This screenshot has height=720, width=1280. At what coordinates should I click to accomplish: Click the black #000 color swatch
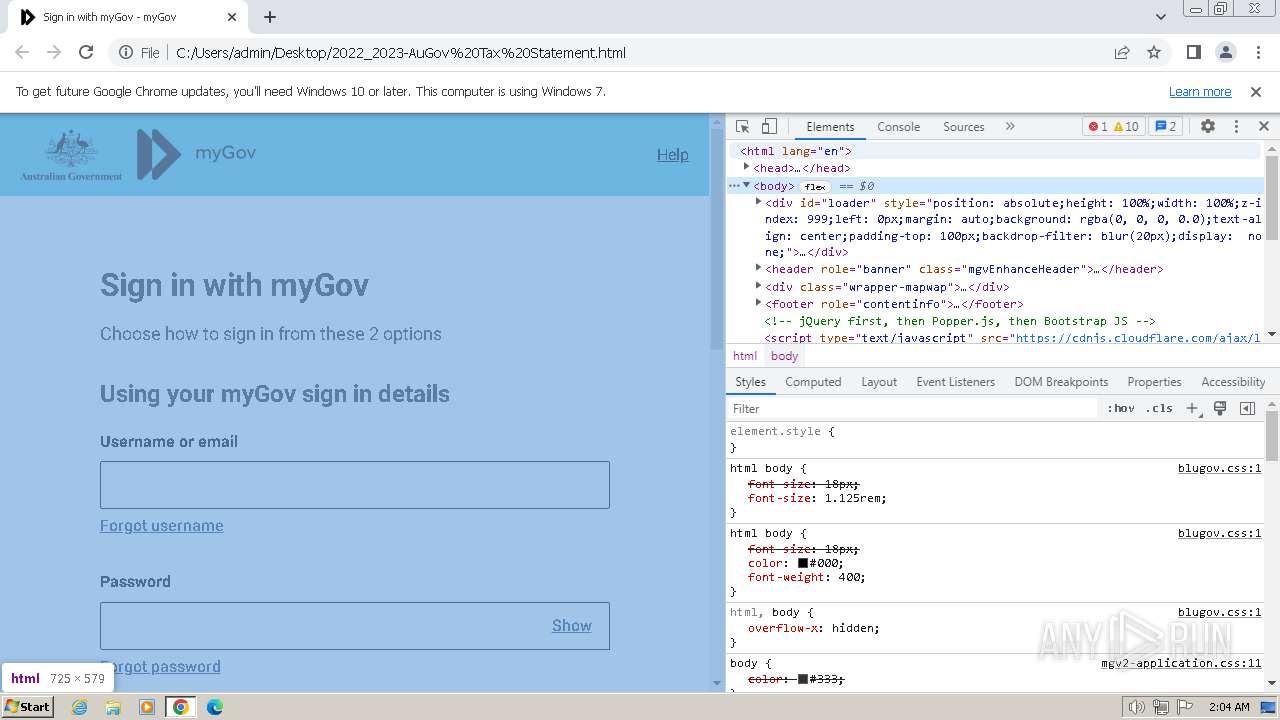(803, 563)
